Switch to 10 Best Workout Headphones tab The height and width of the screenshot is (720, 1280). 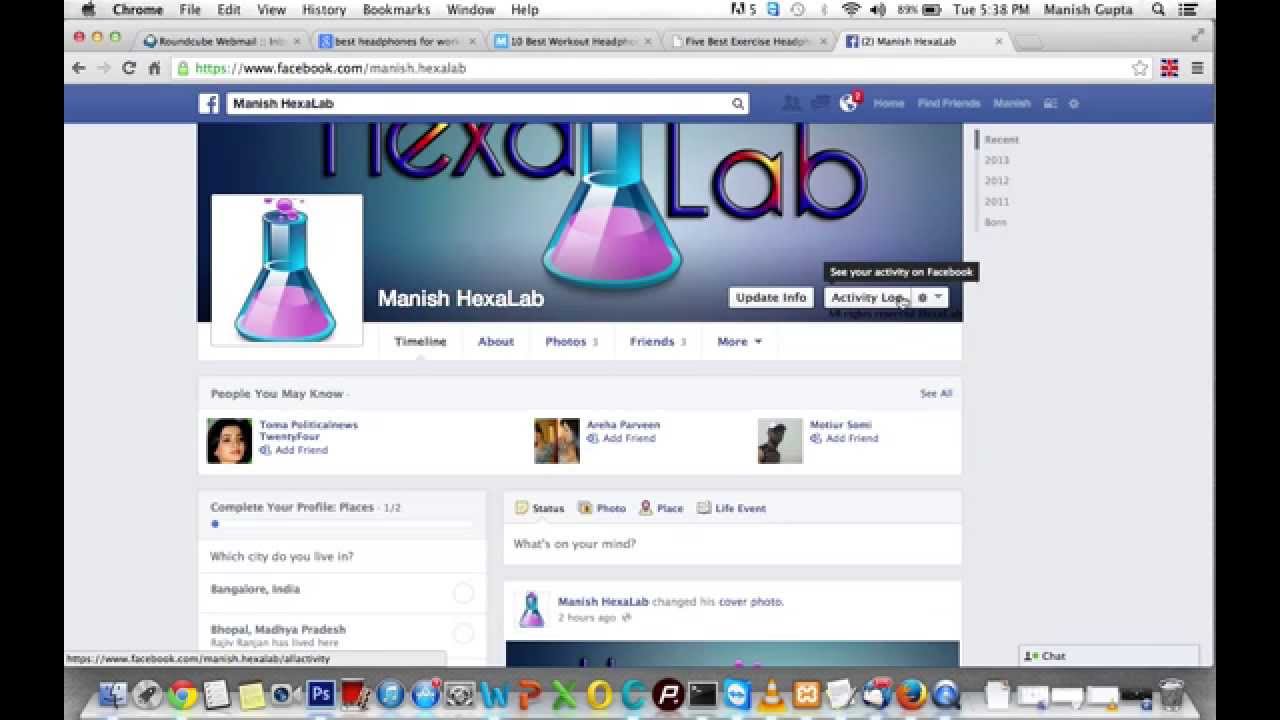[574, 41]
